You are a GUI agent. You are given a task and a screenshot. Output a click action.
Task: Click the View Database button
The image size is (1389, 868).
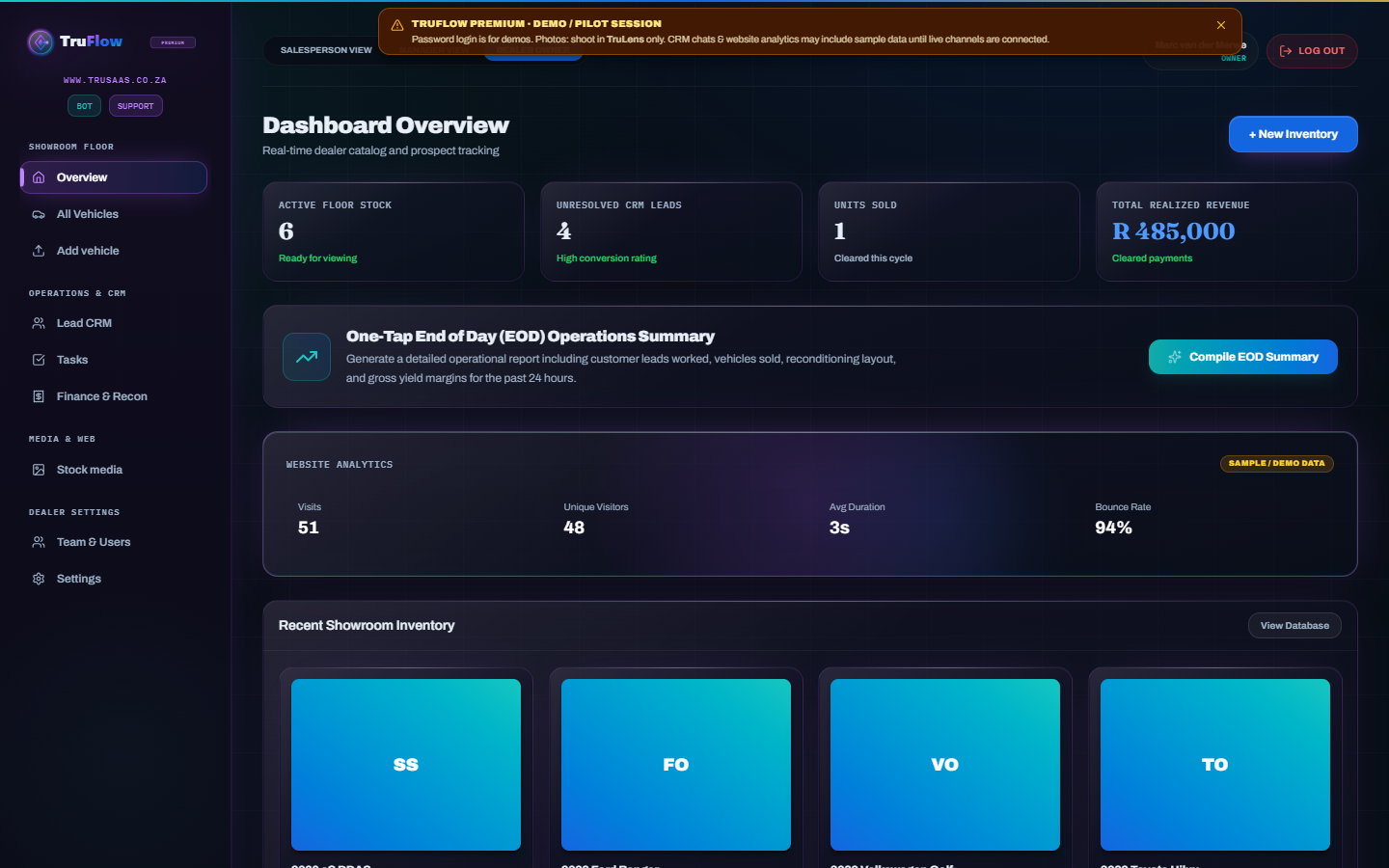coord(1294,626)
